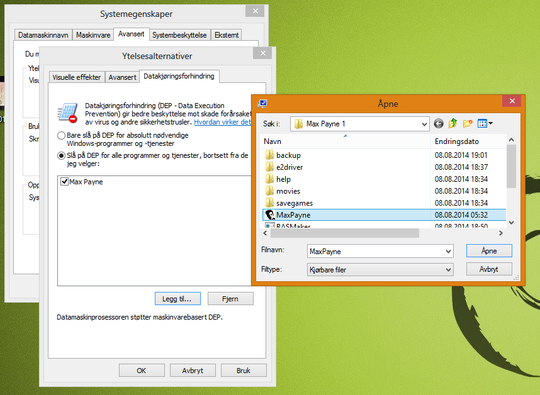Close the Ytelsesalternativer window
Image resolution: width=540 pixels, height=395 pixels.
pyautogui.click(x=263, y=53)
